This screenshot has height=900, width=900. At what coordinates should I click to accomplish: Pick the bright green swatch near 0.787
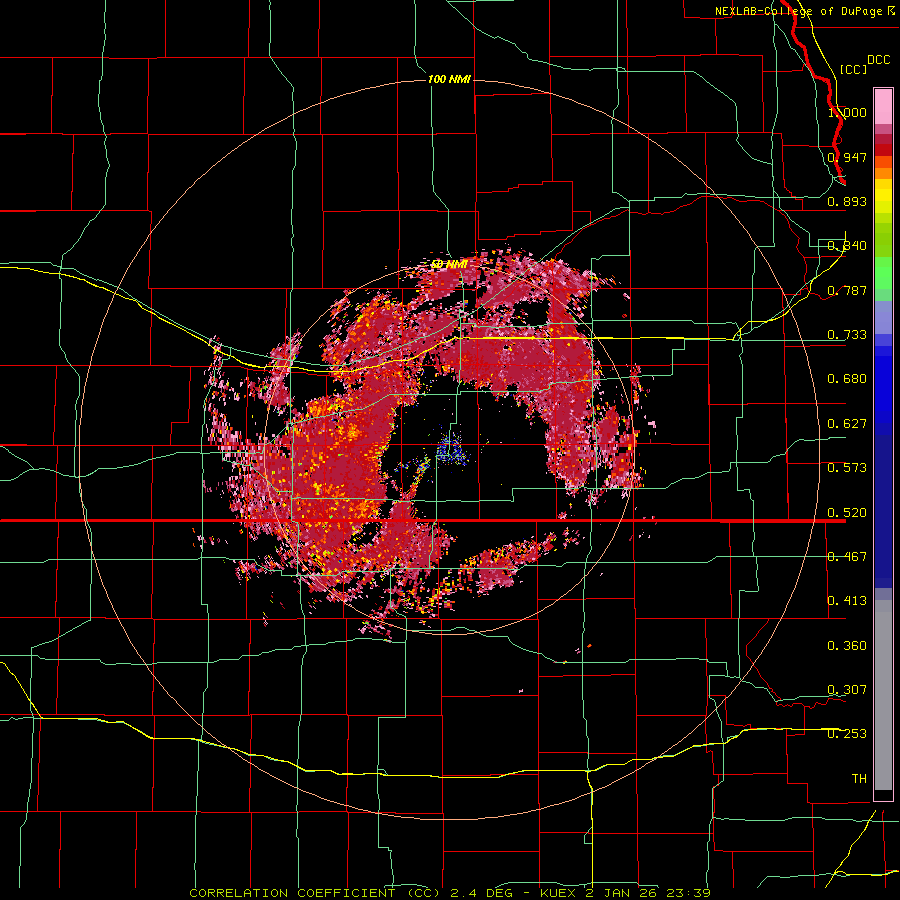pos(883,273)
